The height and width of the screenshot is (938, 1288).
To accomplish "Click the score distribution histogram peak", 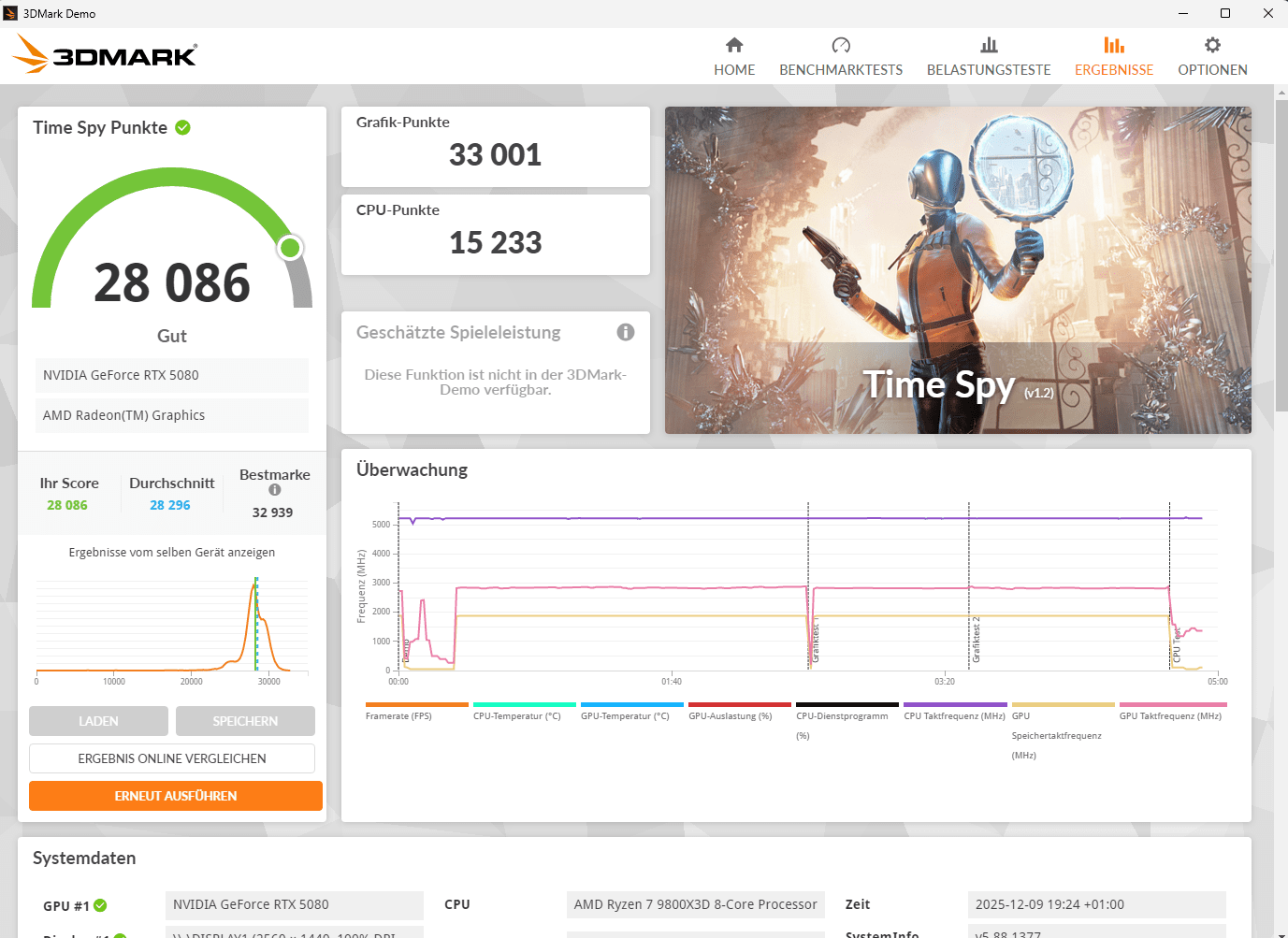I will point(256,584).
